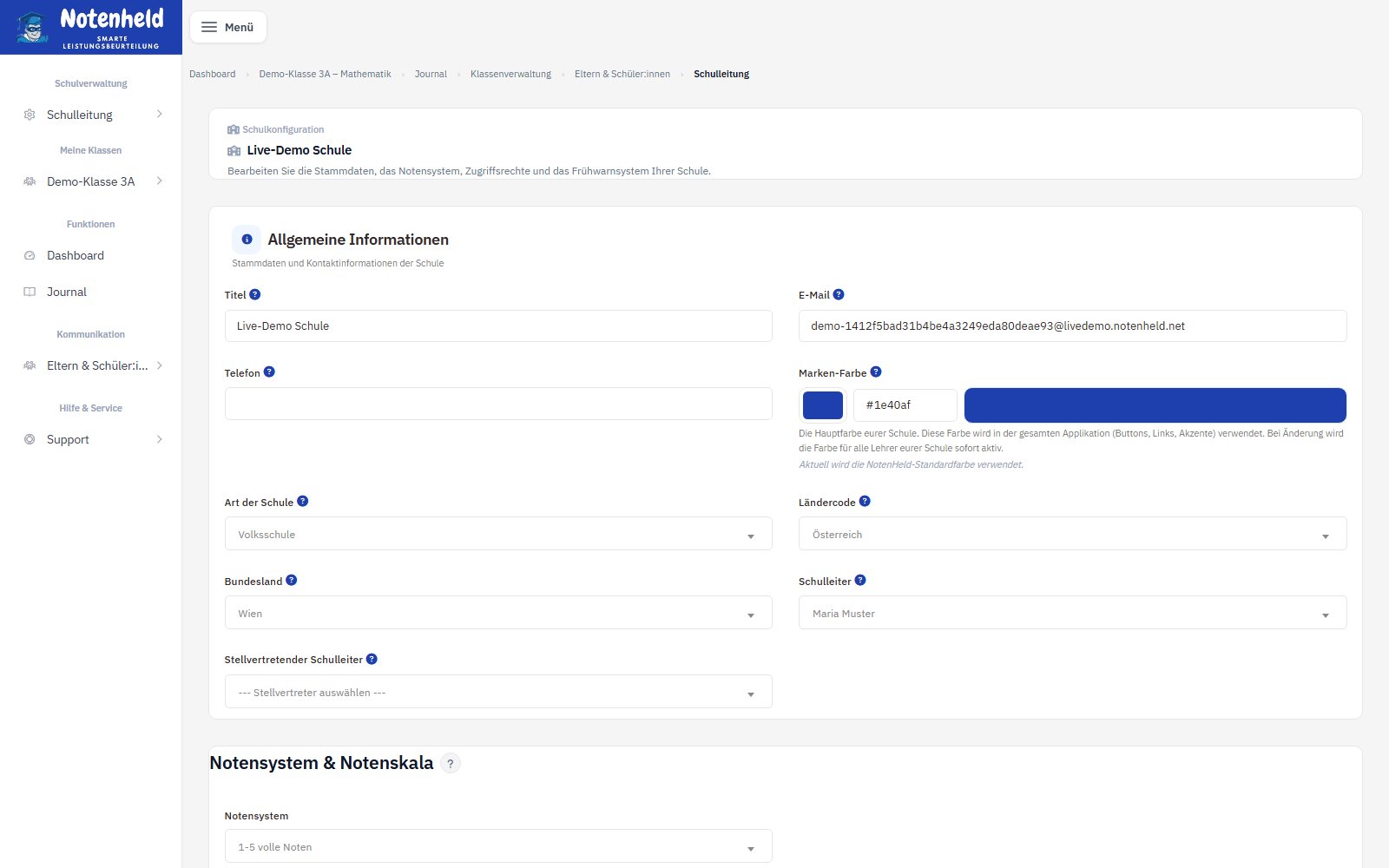1389x868 pixels.
Task: Click the help icon next to Marken-Farbe
Action: (x=876, y=372)
